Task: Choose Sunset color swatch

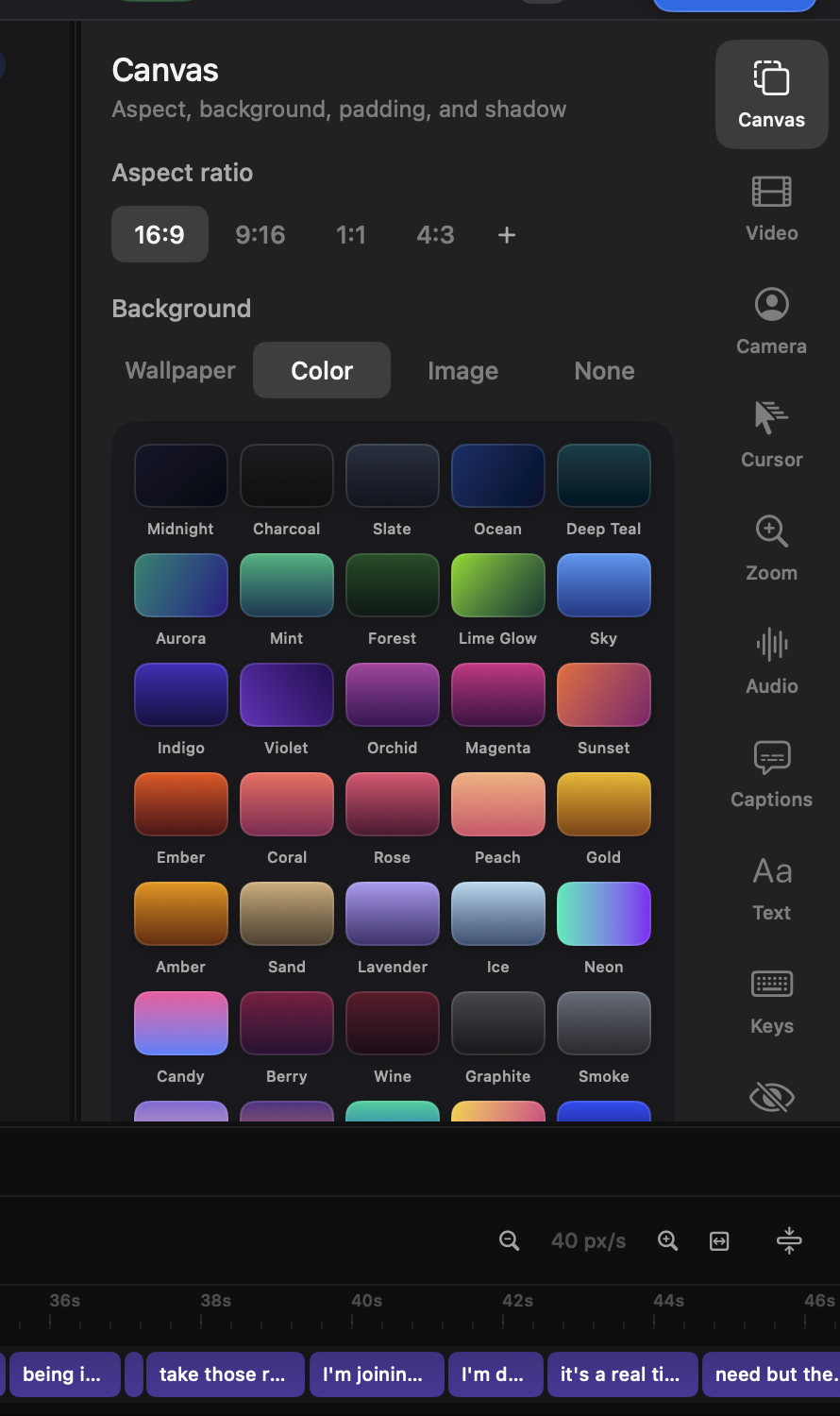Action: (603, 695)
